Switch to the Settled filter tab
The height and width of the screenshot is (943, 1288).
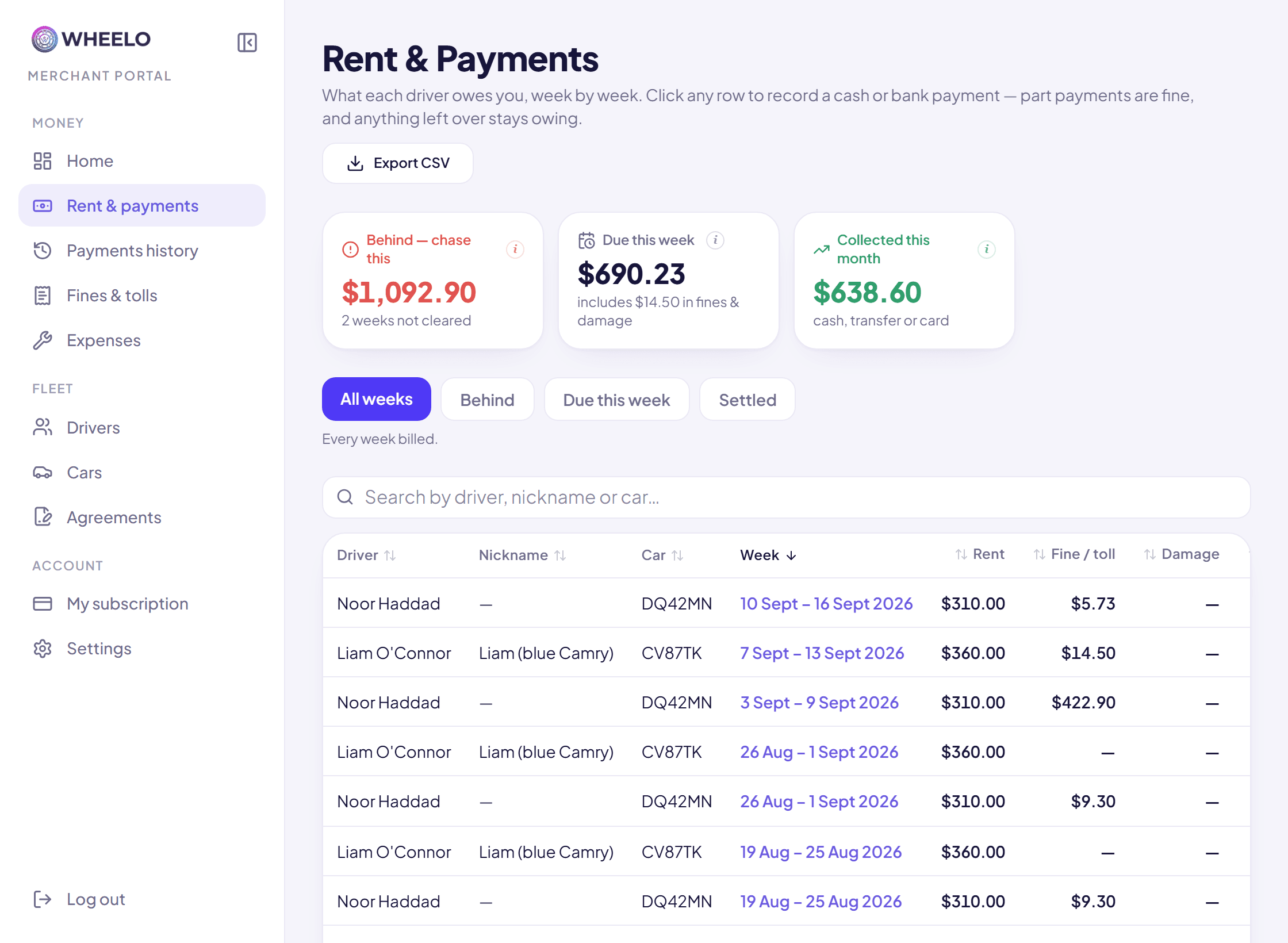point(747,400)
